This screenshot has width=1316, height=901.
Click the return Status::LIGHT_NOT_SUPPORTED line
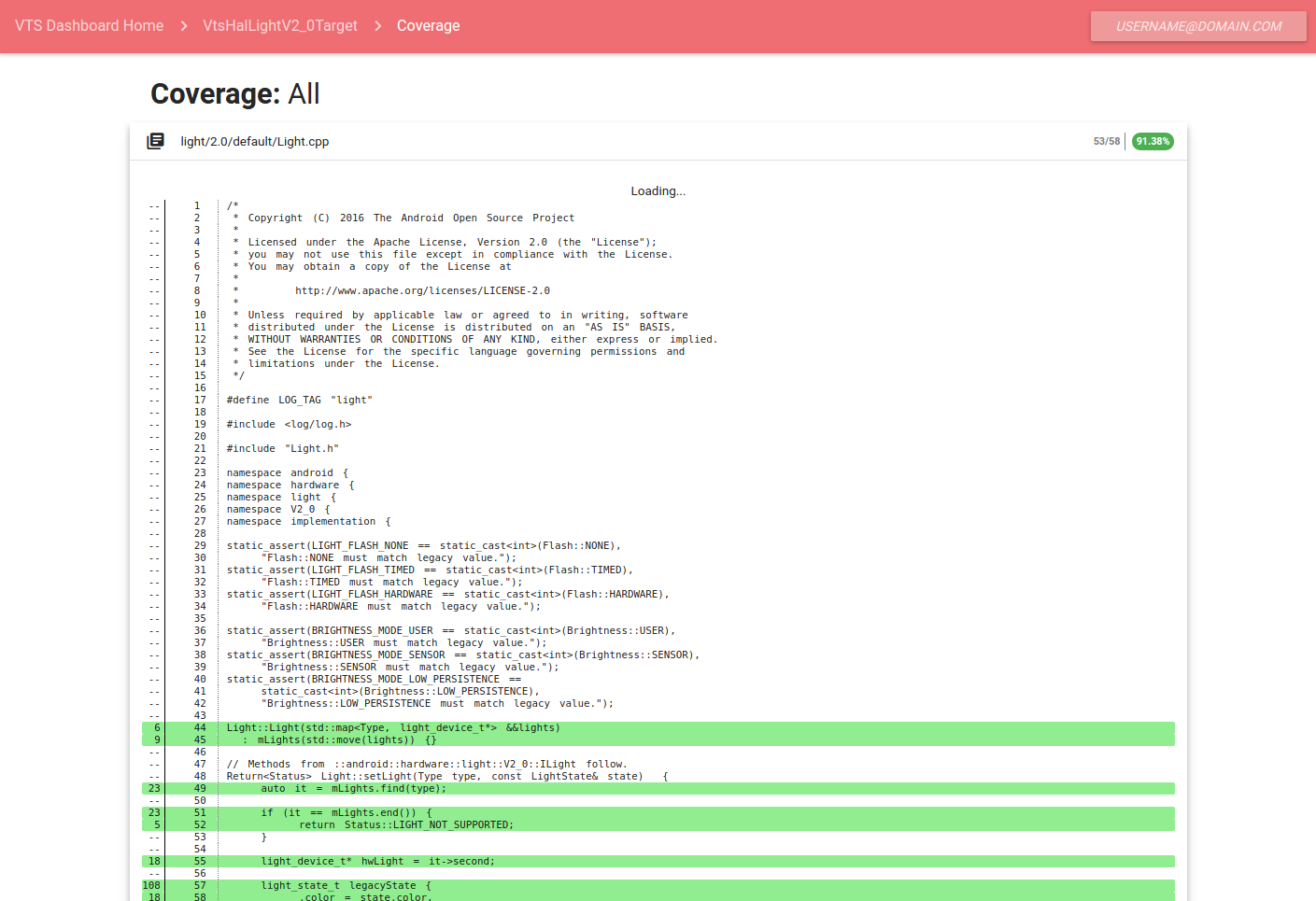tap(405, 825)
